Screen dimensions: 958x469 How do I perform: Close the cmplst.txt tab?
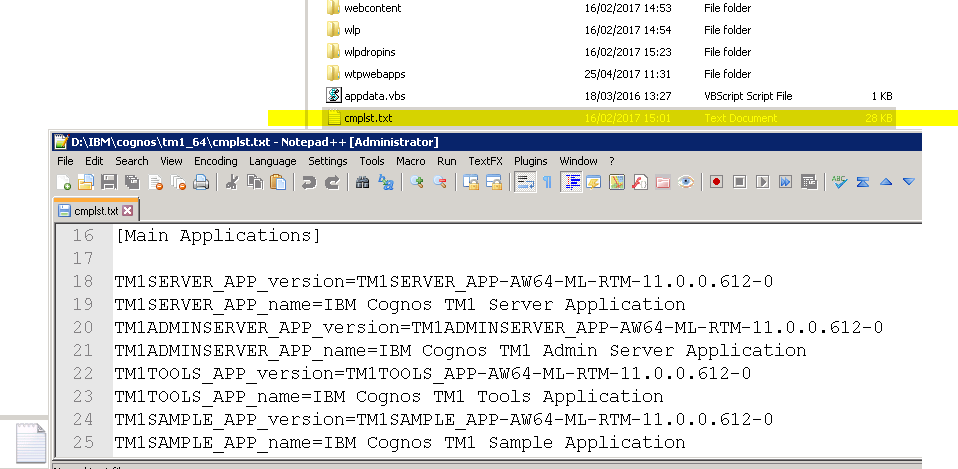tap(128, 211)
